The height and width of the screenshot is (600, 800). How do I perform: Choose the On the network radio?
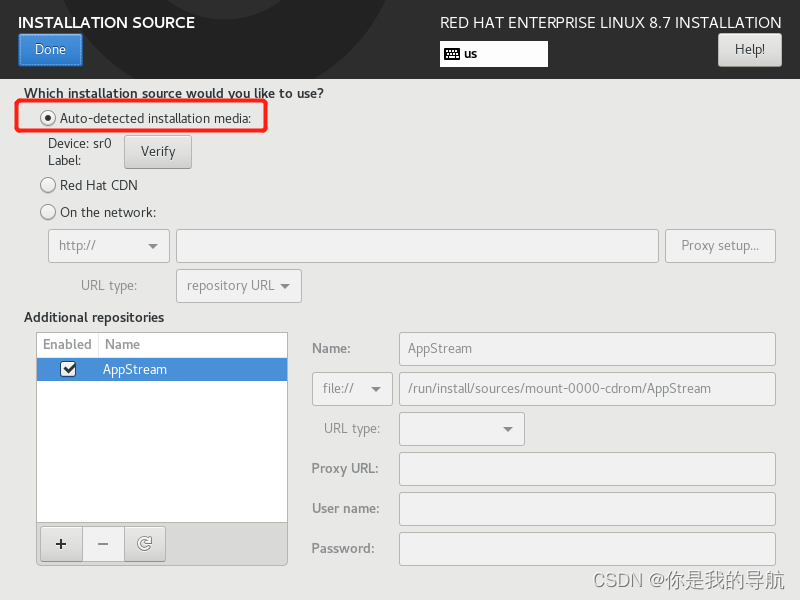click(48, 212)
